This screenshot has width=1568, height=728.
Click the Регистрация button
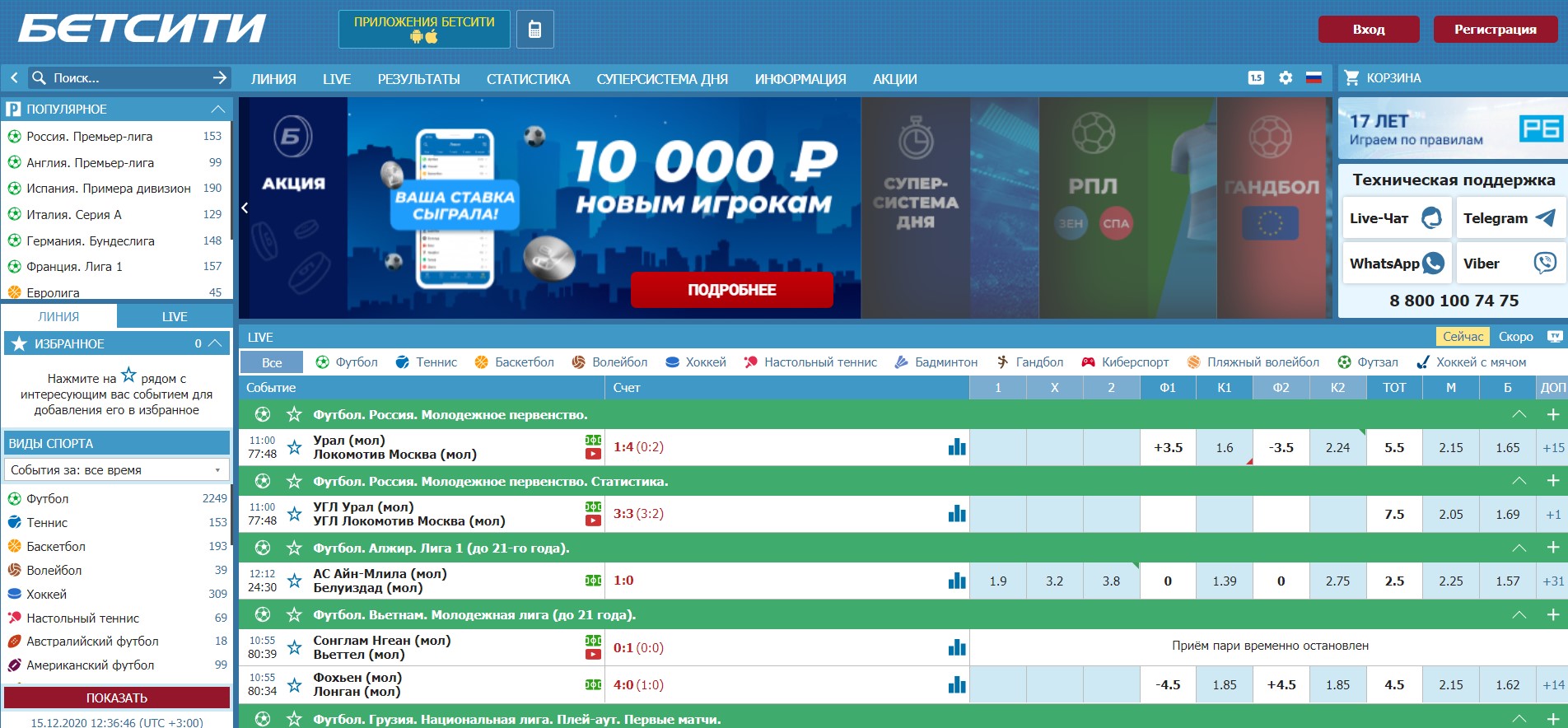(x=1495, y=30)
